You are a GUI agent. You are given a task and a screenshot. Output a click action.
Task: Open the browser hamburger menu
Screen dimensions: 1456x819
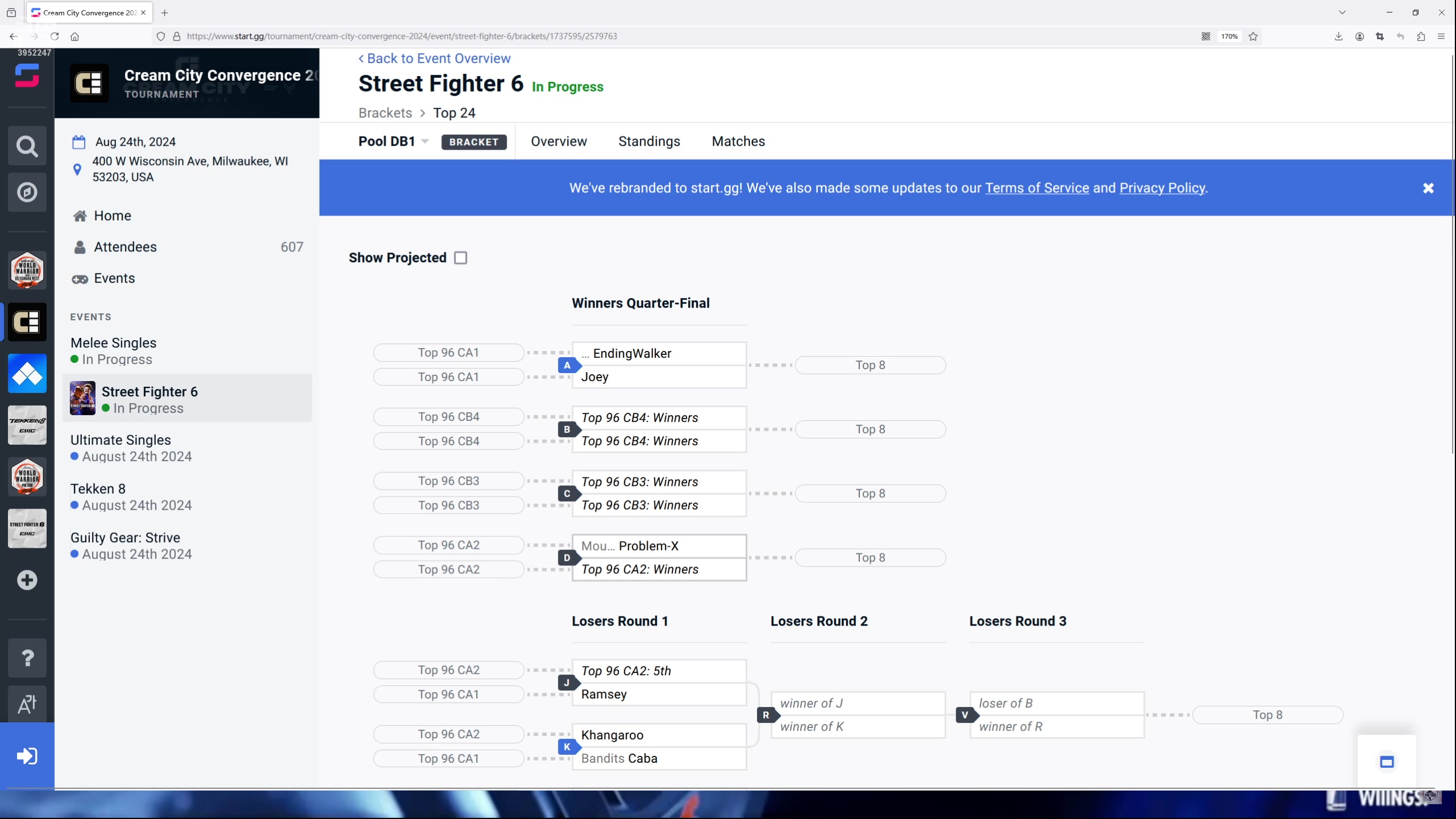[1441, 36]
